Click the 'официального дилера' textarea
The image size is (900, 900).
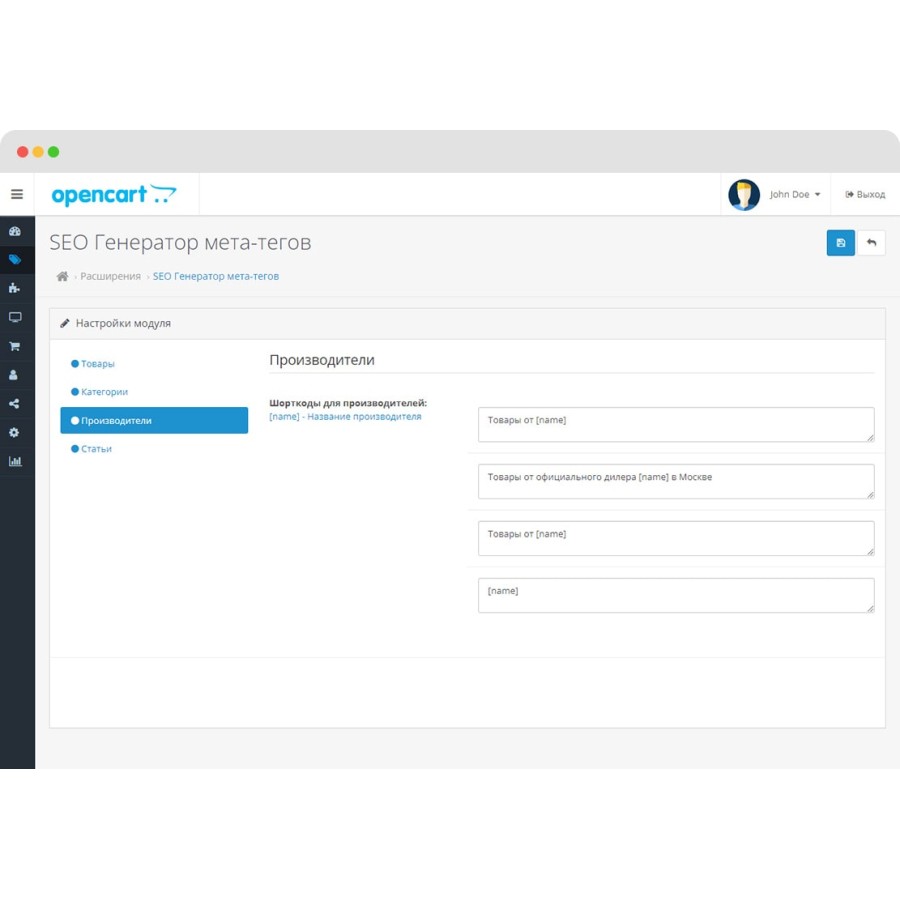pos(676,482)
